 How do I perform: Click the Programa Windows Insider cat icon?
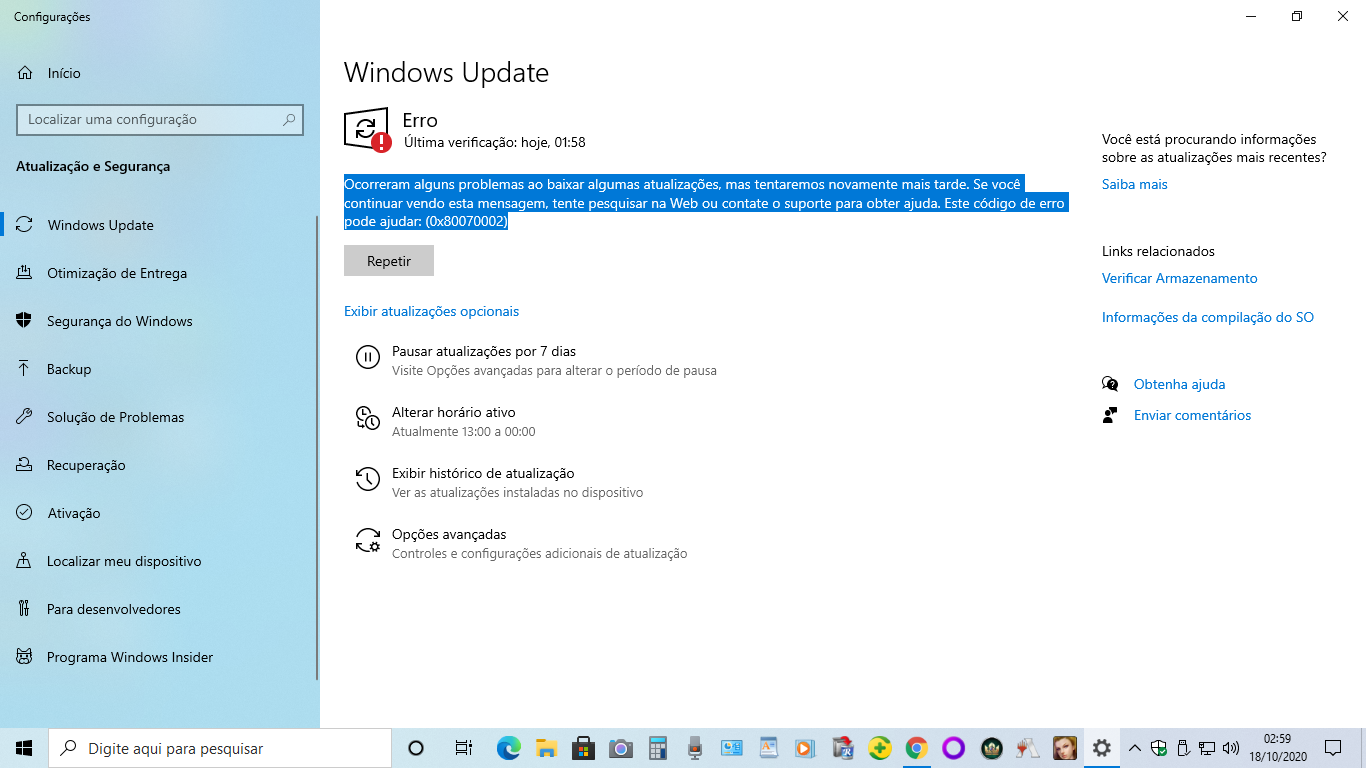point(25,657)
